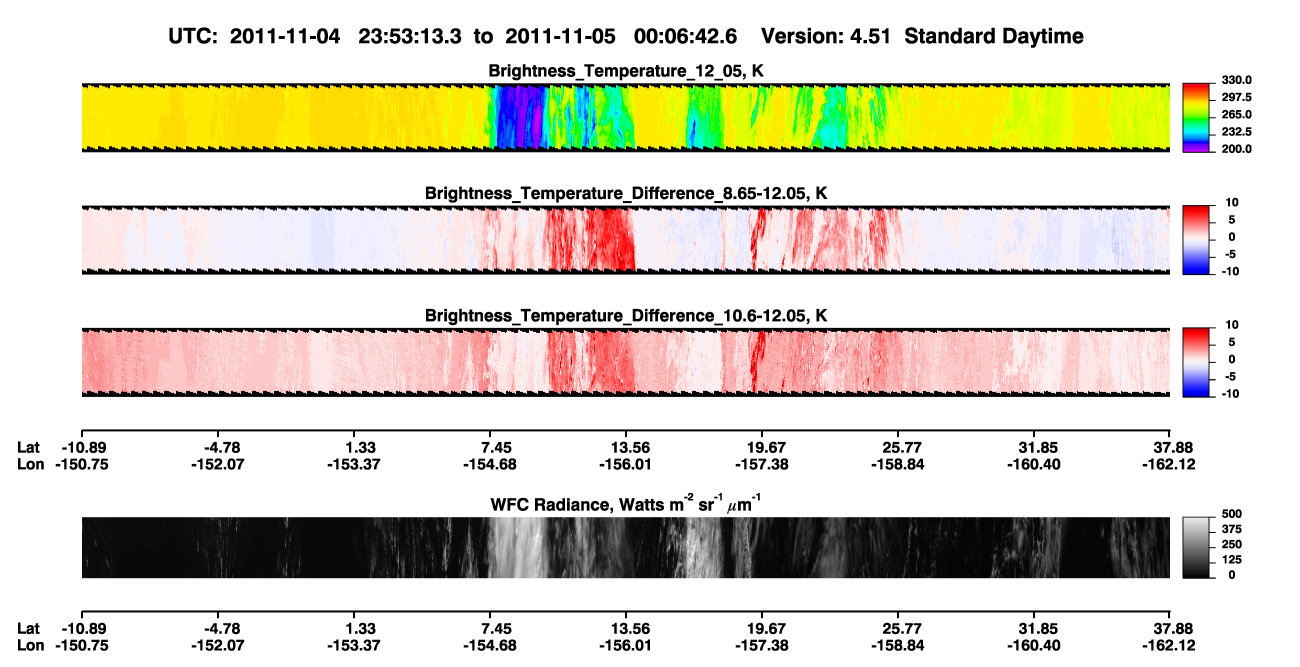1300x667 pixels.
Task: Click longitude -154.68 on the axis above the WFC plot
Action: coord(490,464)
